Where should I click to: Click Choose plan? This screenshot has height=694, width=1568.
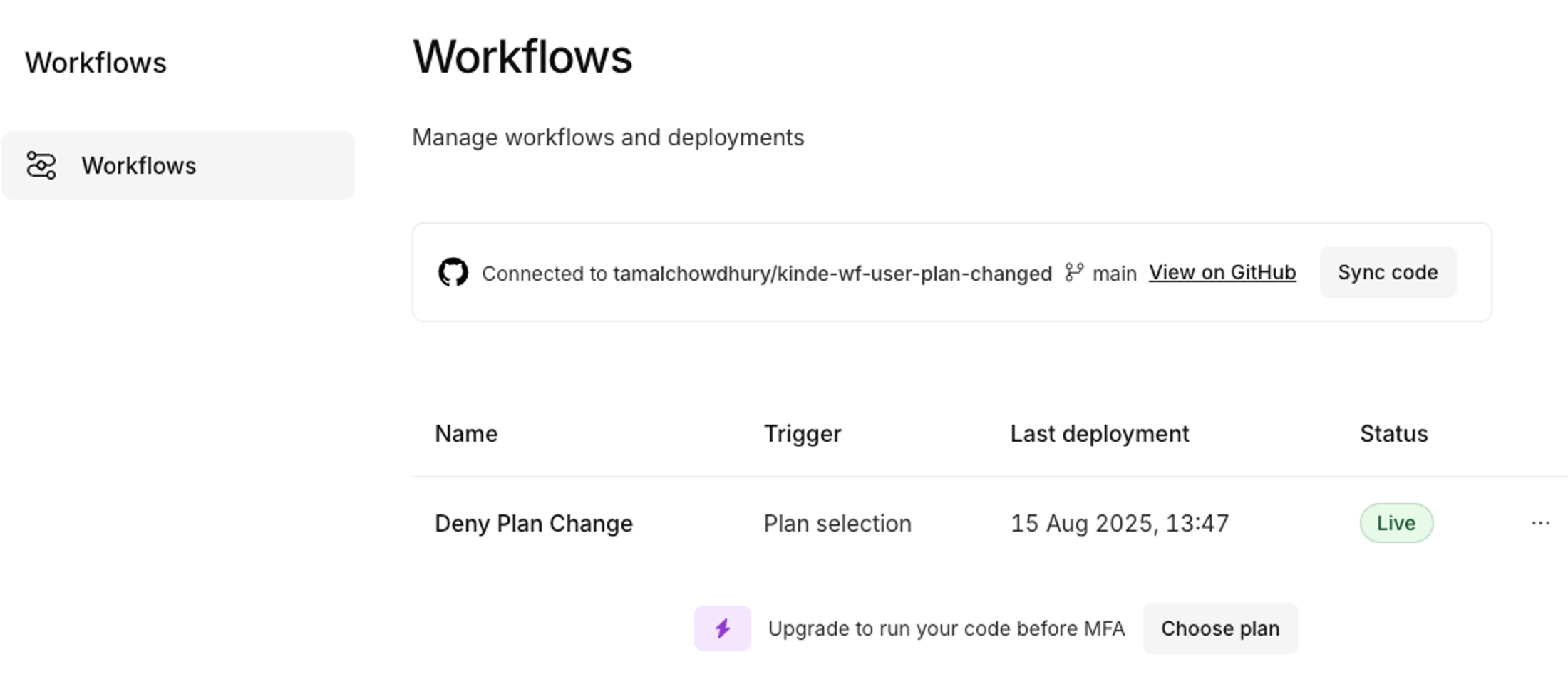(x=1220, y=628)
